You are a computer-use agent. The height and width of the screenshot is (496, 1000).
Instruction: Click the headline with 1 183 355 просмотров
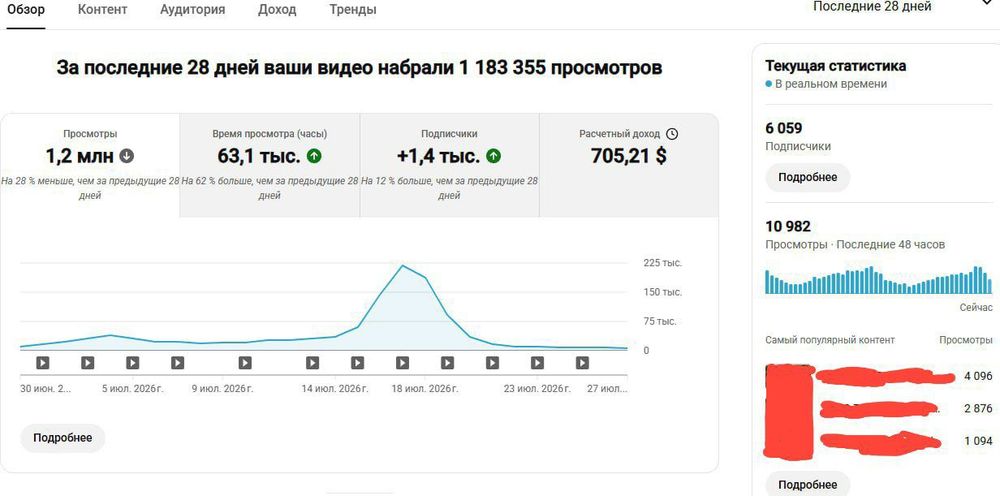click(359, 67)
